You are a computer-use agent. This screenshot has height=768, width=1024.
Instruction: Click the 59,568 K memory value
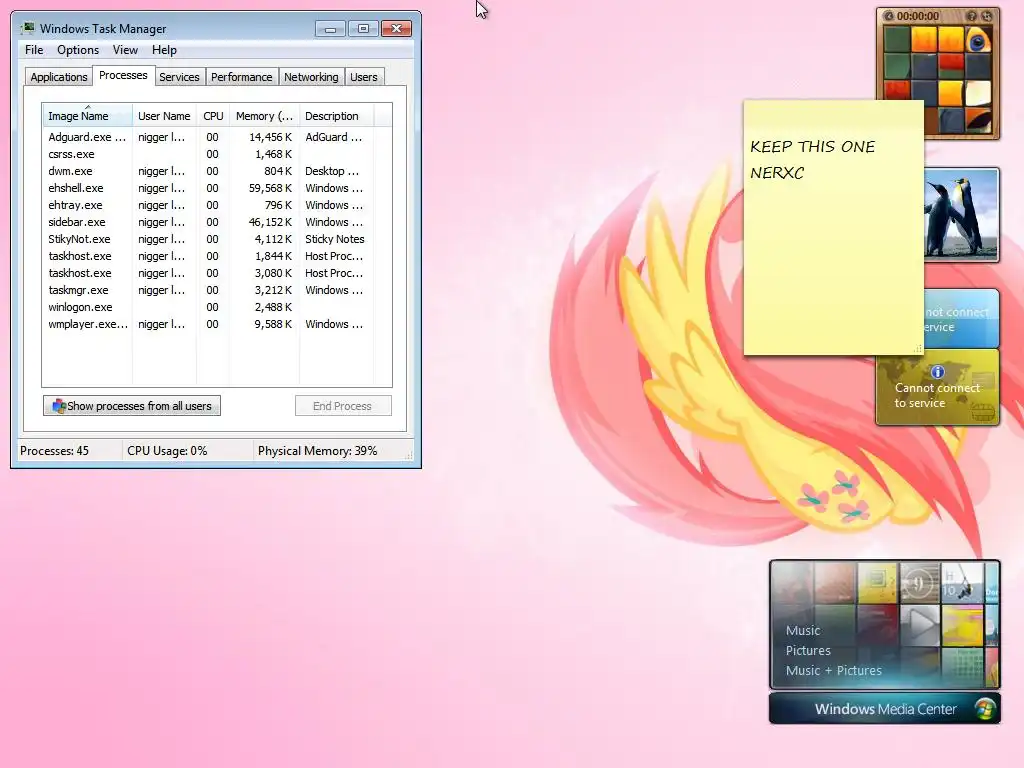coord(270,188)
